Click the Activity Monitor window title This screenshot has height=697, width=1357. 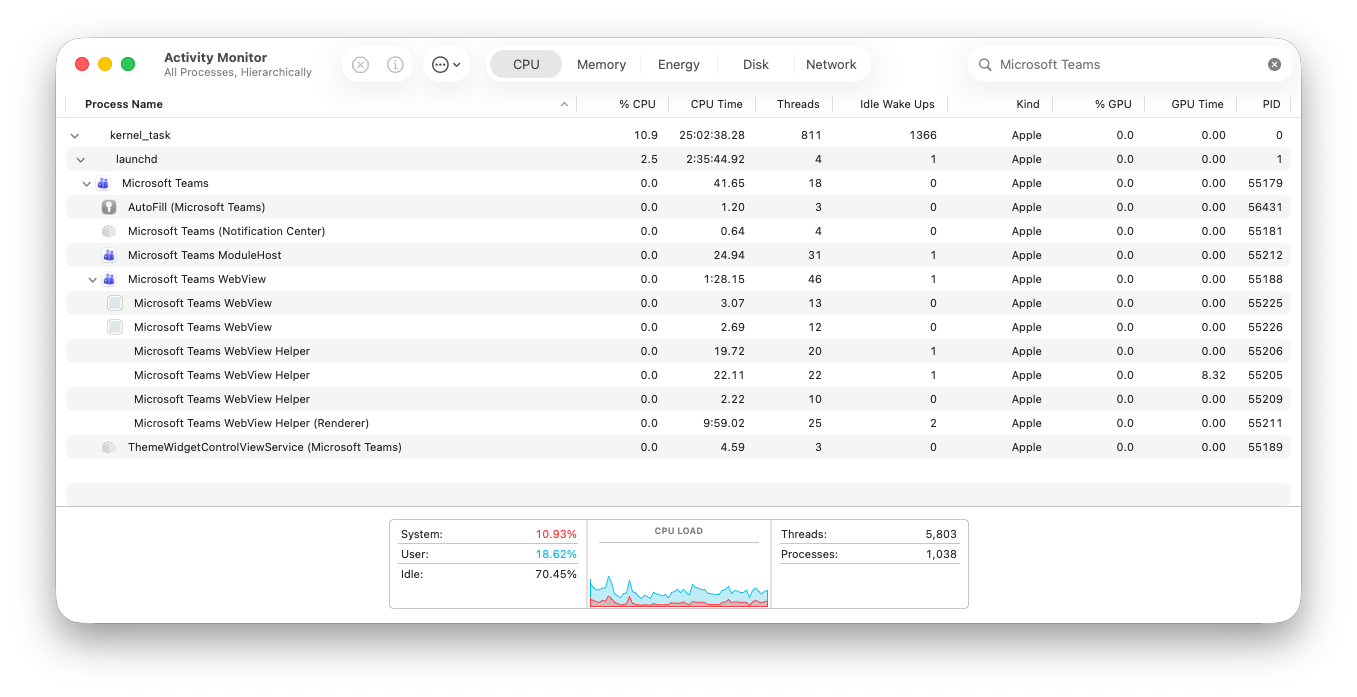[215, 58]
